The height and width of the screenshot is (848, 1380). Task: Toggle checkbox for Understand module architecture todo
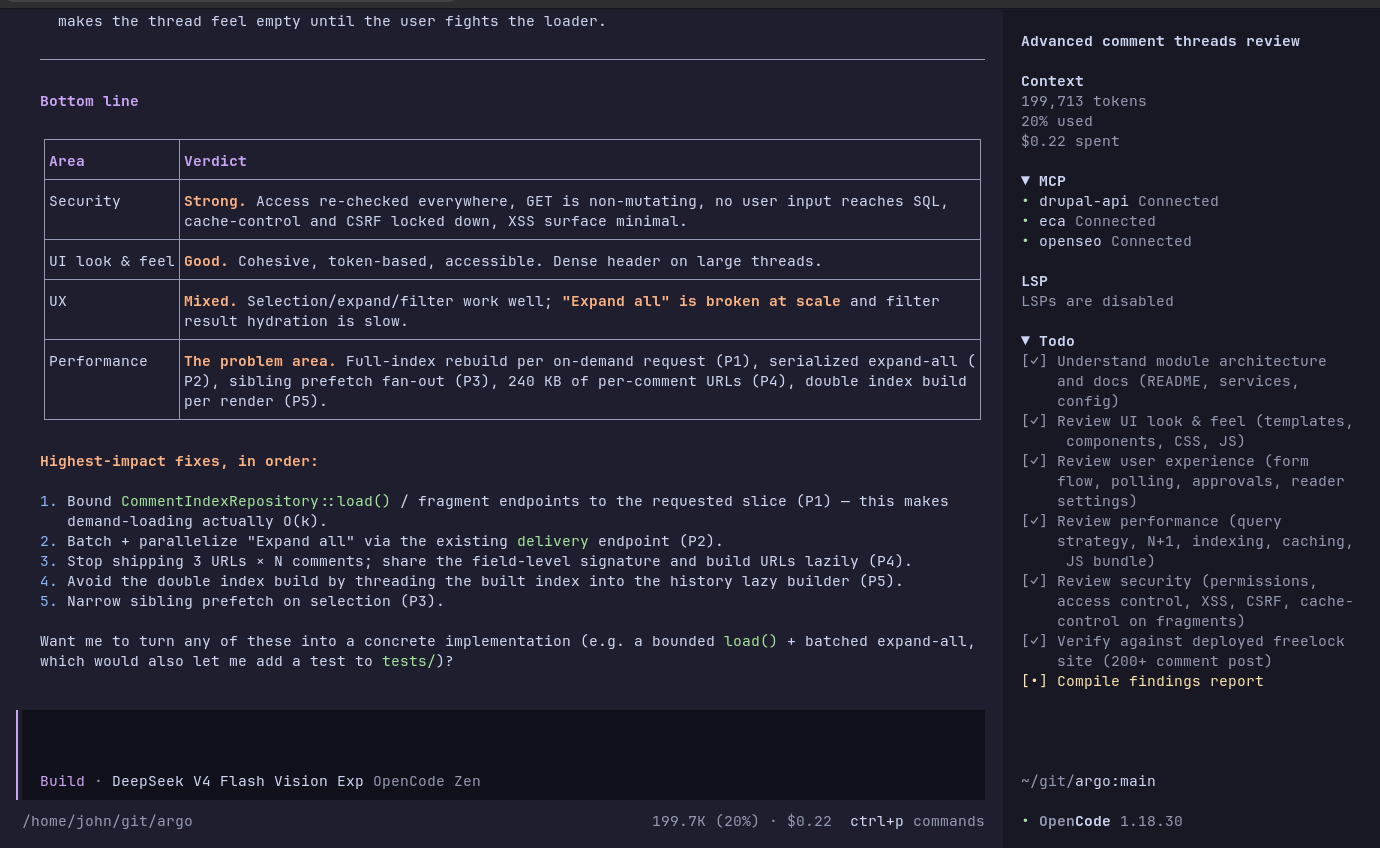[1034, 361]
